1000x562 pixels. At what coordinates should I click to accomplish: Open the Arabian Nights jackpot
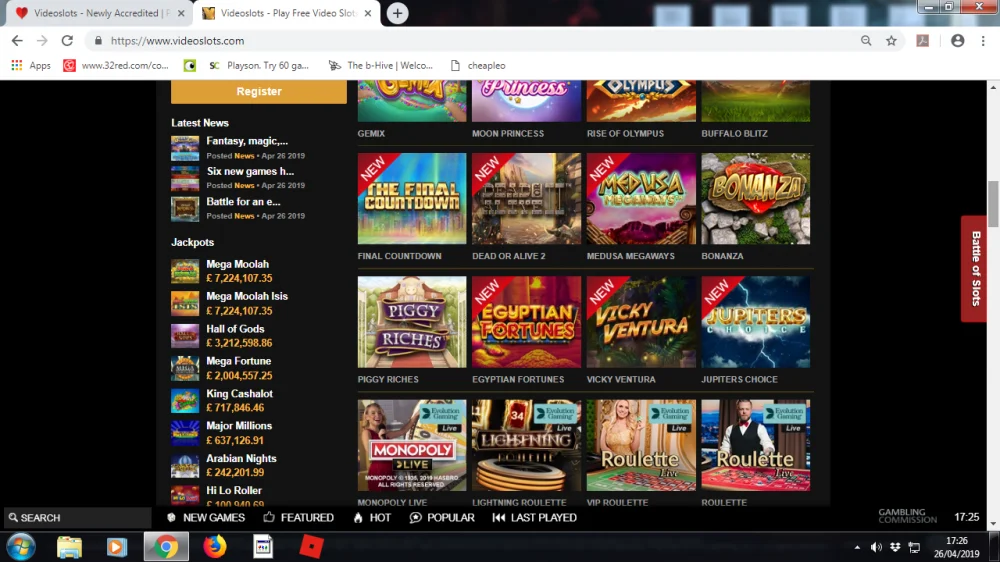coord(224,465)
